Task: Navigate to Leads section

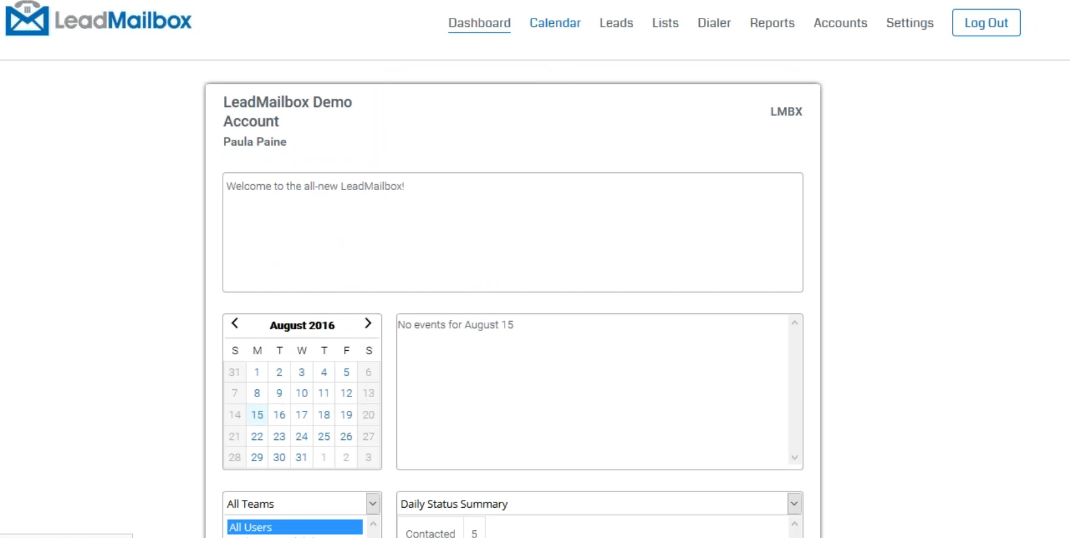Action: [x=616, y=23]
